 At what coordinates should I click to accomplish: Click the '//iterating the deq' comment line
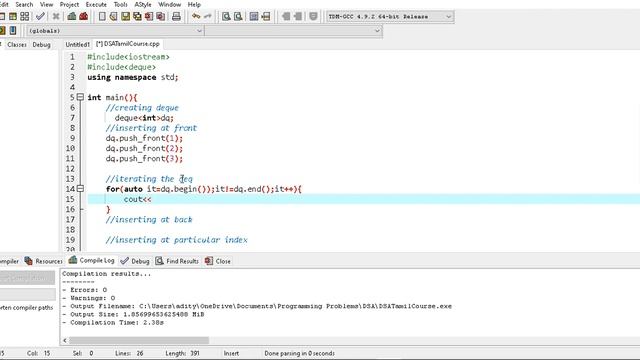click(149, 179)
